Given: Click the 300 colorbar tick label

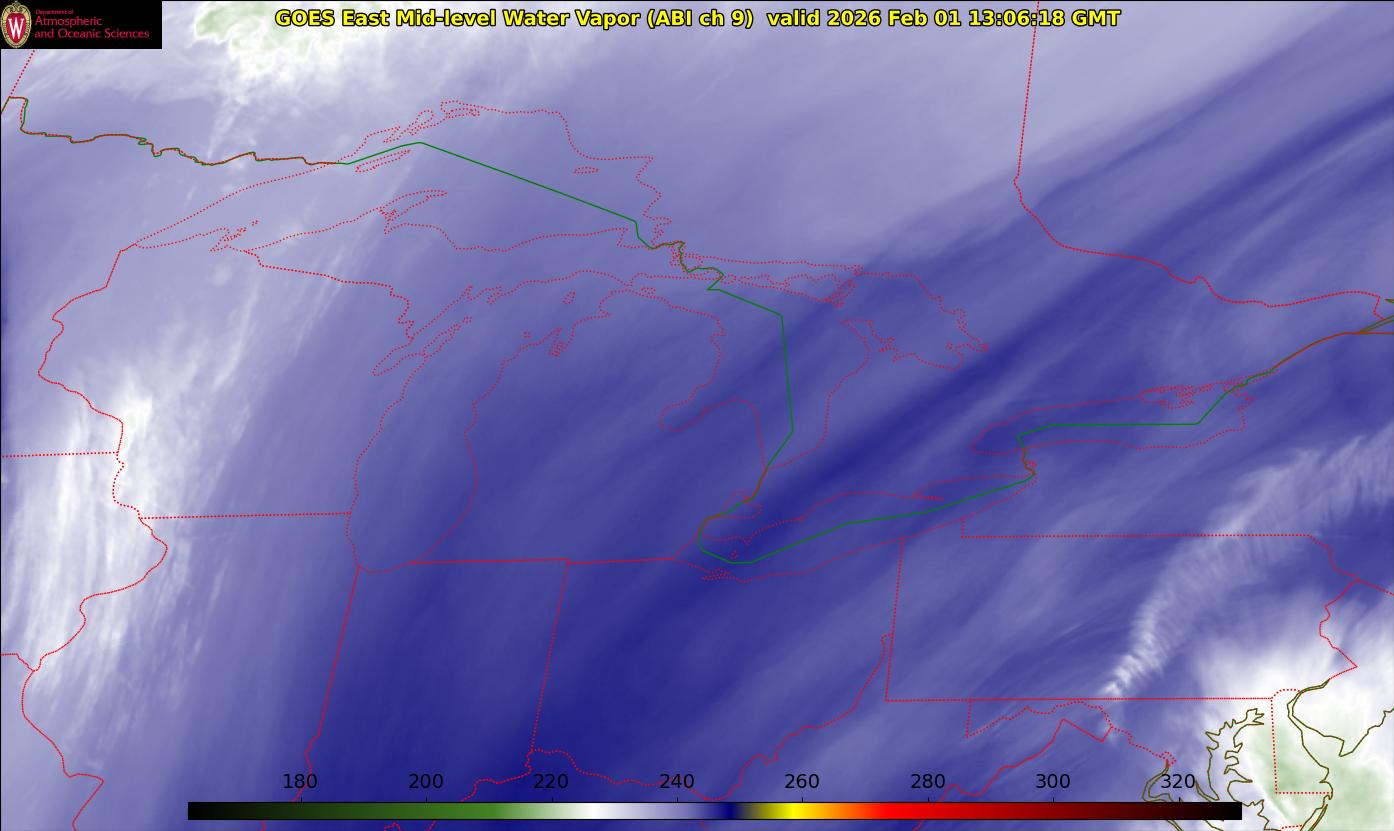Looking at the screenshot, I should [x=1053, y=782].
